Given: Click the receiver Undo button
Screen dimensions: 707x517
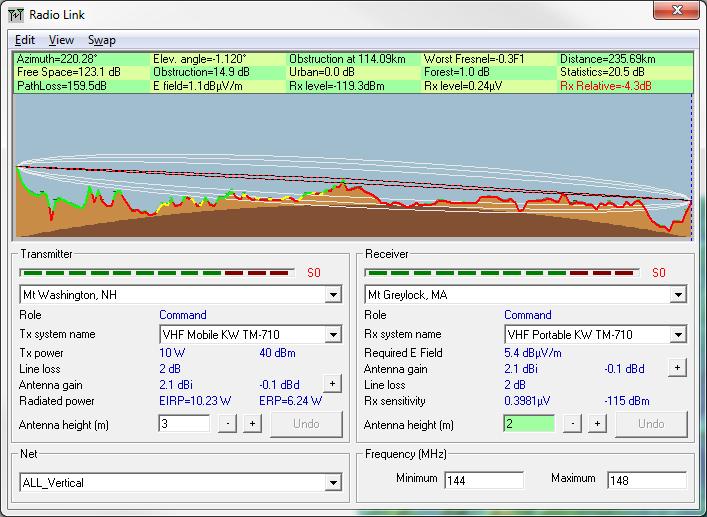Looking at the screenshot, I should [651, 424].
